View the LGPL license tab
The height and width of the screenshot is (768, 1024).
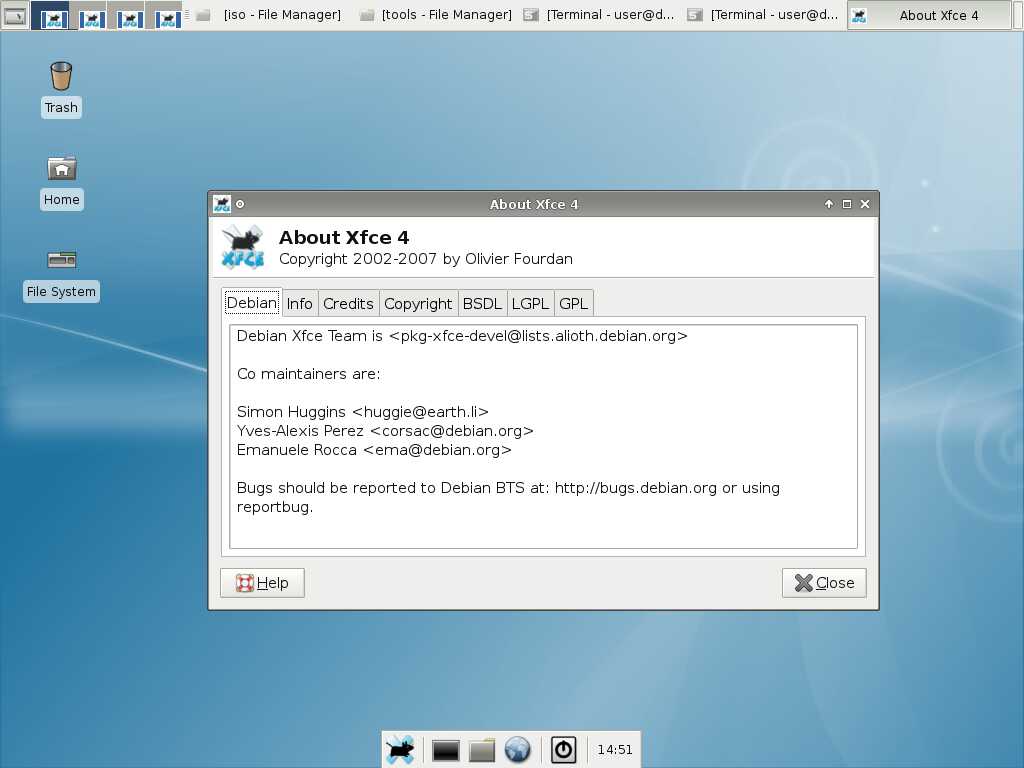[530, 304]
